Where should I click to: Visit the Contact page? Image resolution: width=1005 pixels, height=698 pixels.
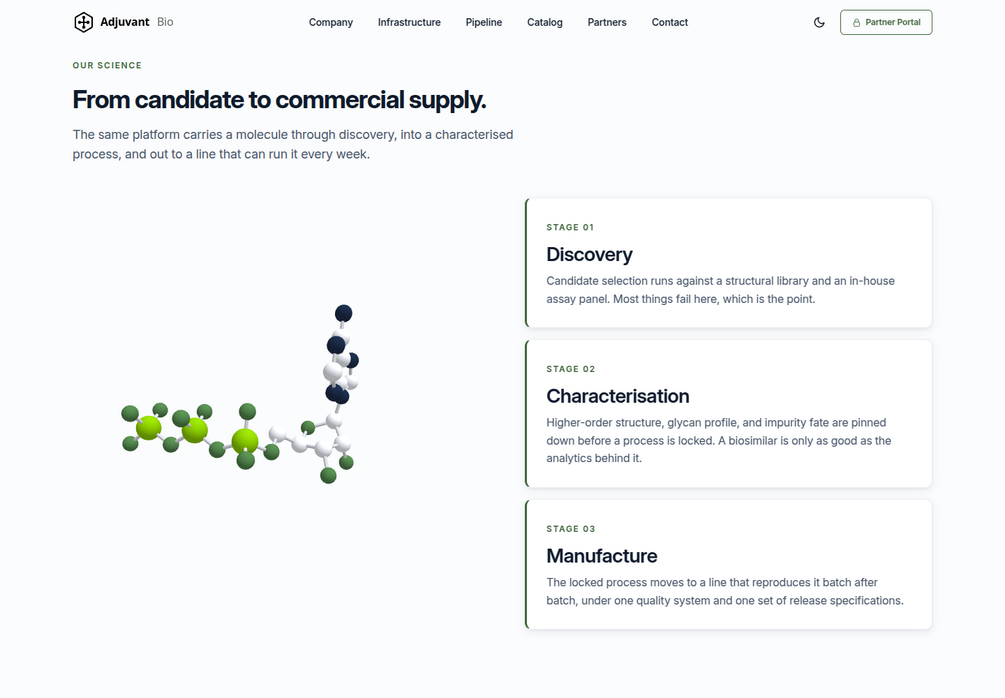(x=670, y=22)
